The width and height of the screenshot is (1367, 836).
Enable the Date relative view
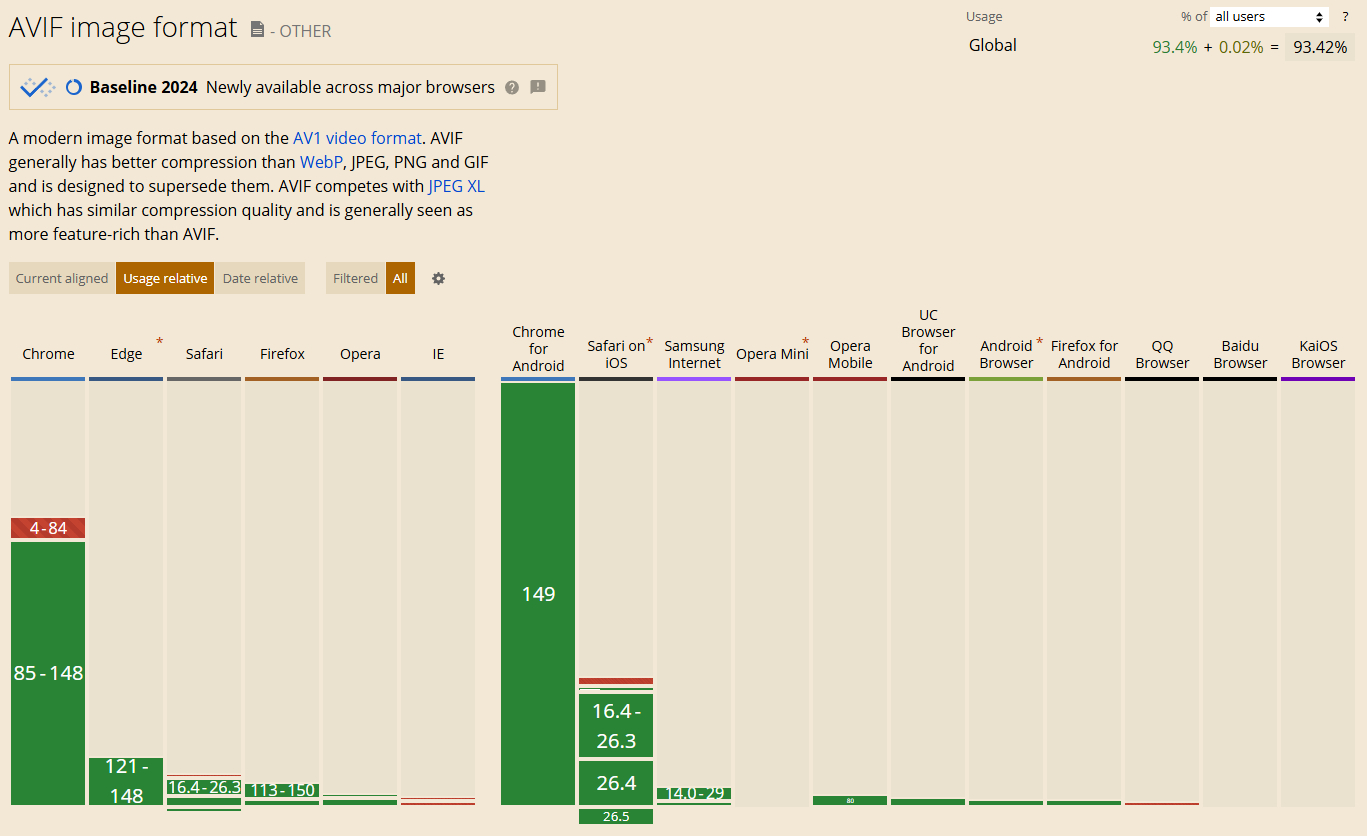tap(260, 278)
